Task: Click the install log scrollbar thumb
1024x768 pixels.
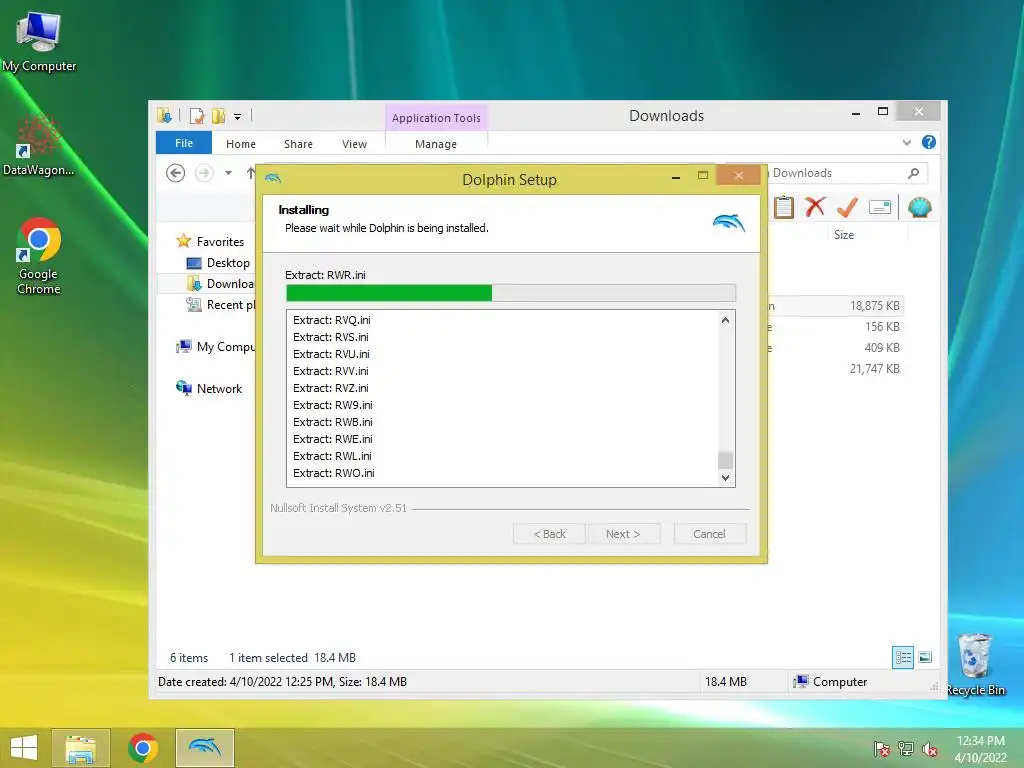Action: pyautogui.click(x=725, y=460)
